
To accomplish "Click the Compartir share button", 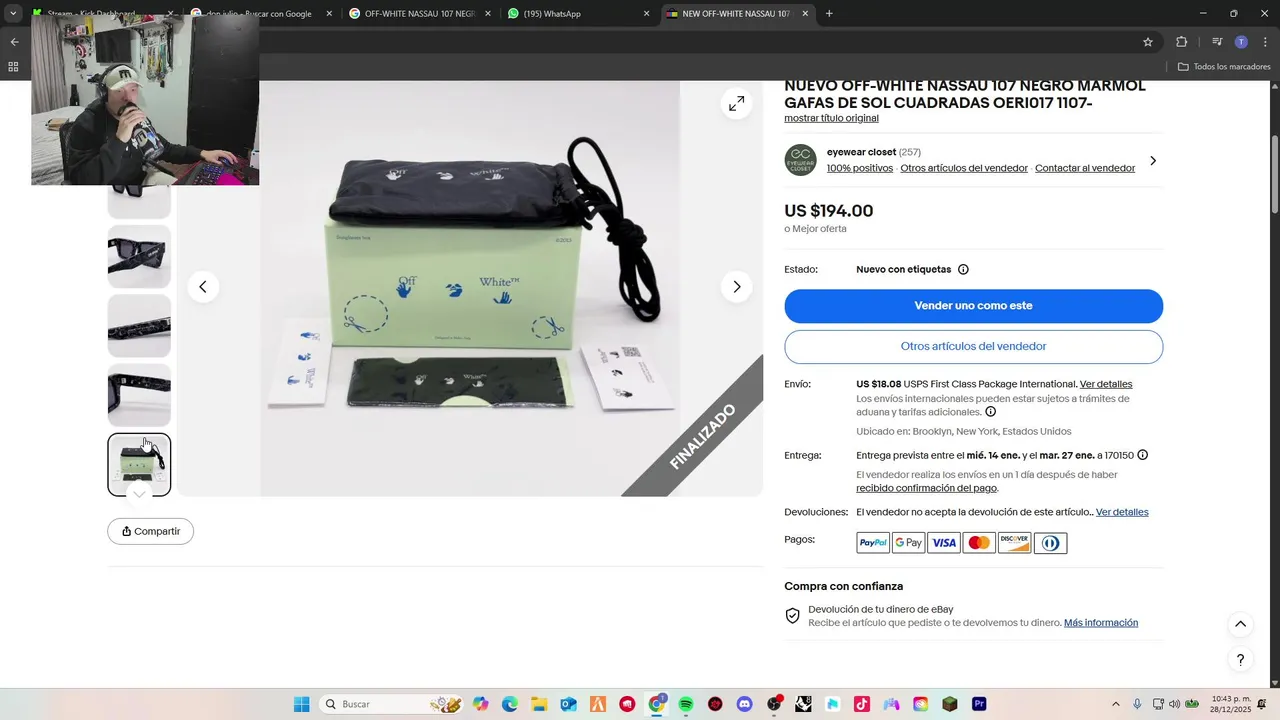I will [x=151, y=531].
